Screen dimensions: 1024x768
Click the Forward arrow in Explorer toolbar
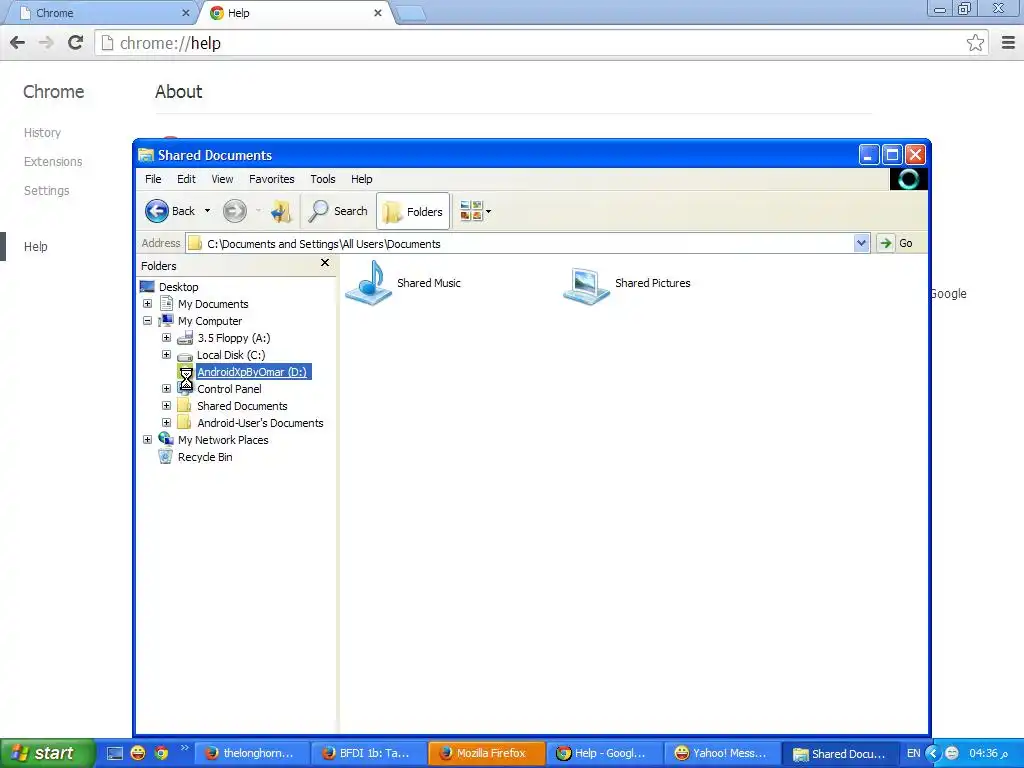[x=235, y=211]
